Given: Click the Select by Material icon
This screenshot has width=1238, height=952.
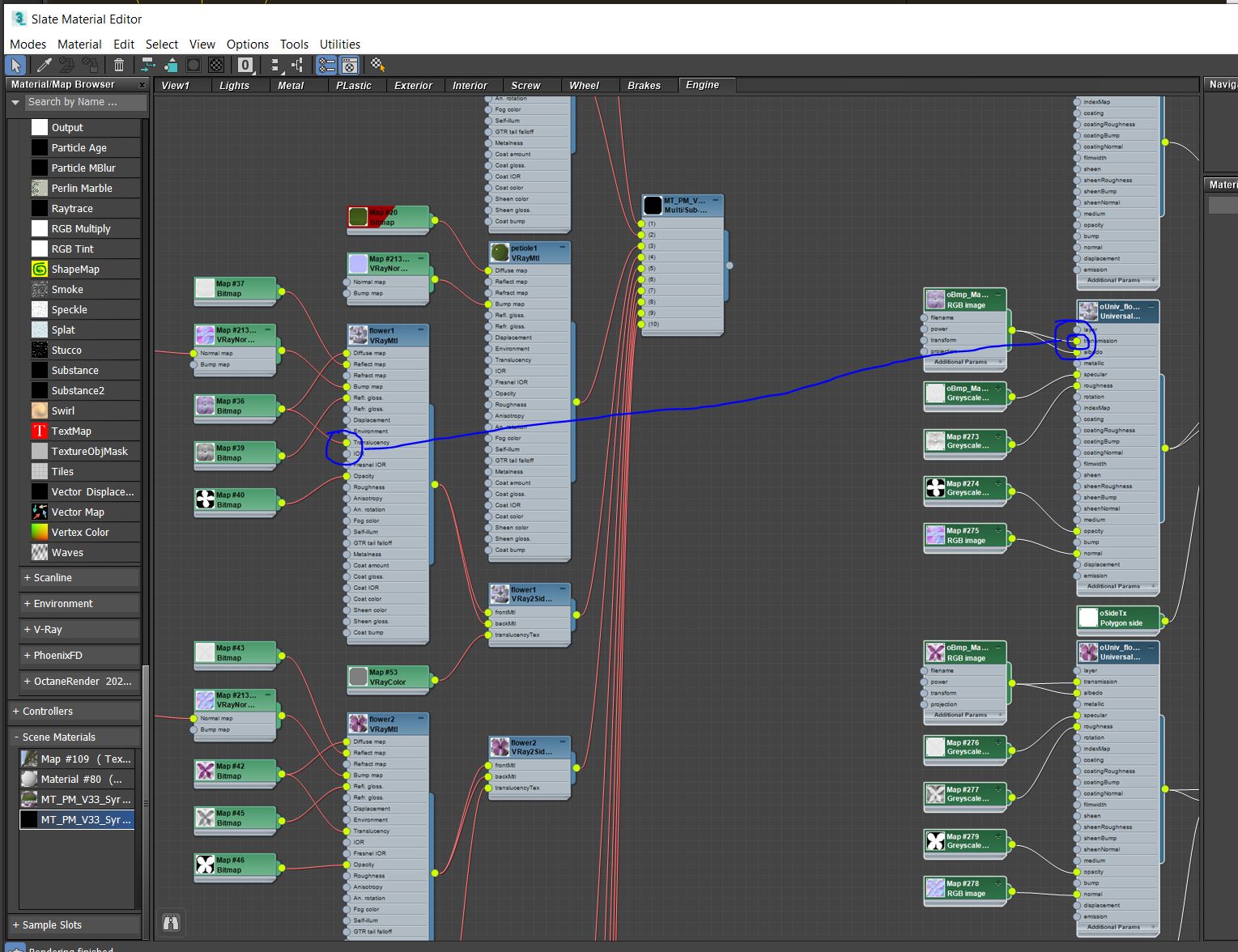Looking at the screenshot, I should coord(377,65).
